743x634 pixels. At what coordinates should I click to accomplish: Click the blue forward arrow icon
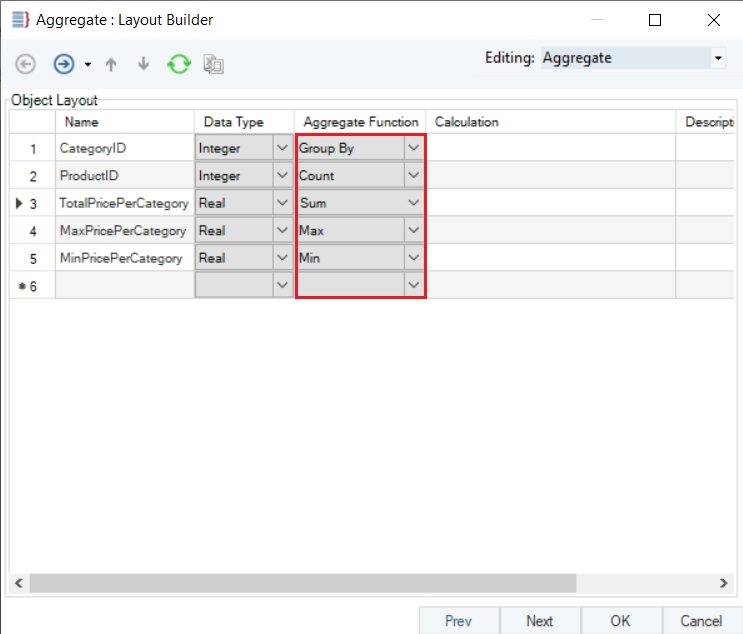pos(64,64)
